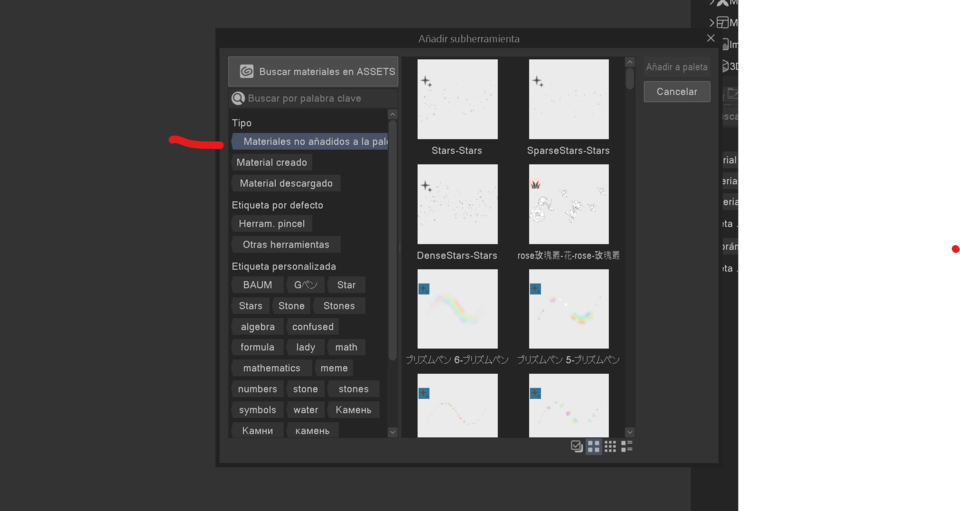
Task: Click the algebra tag
Action: point(258,327)
